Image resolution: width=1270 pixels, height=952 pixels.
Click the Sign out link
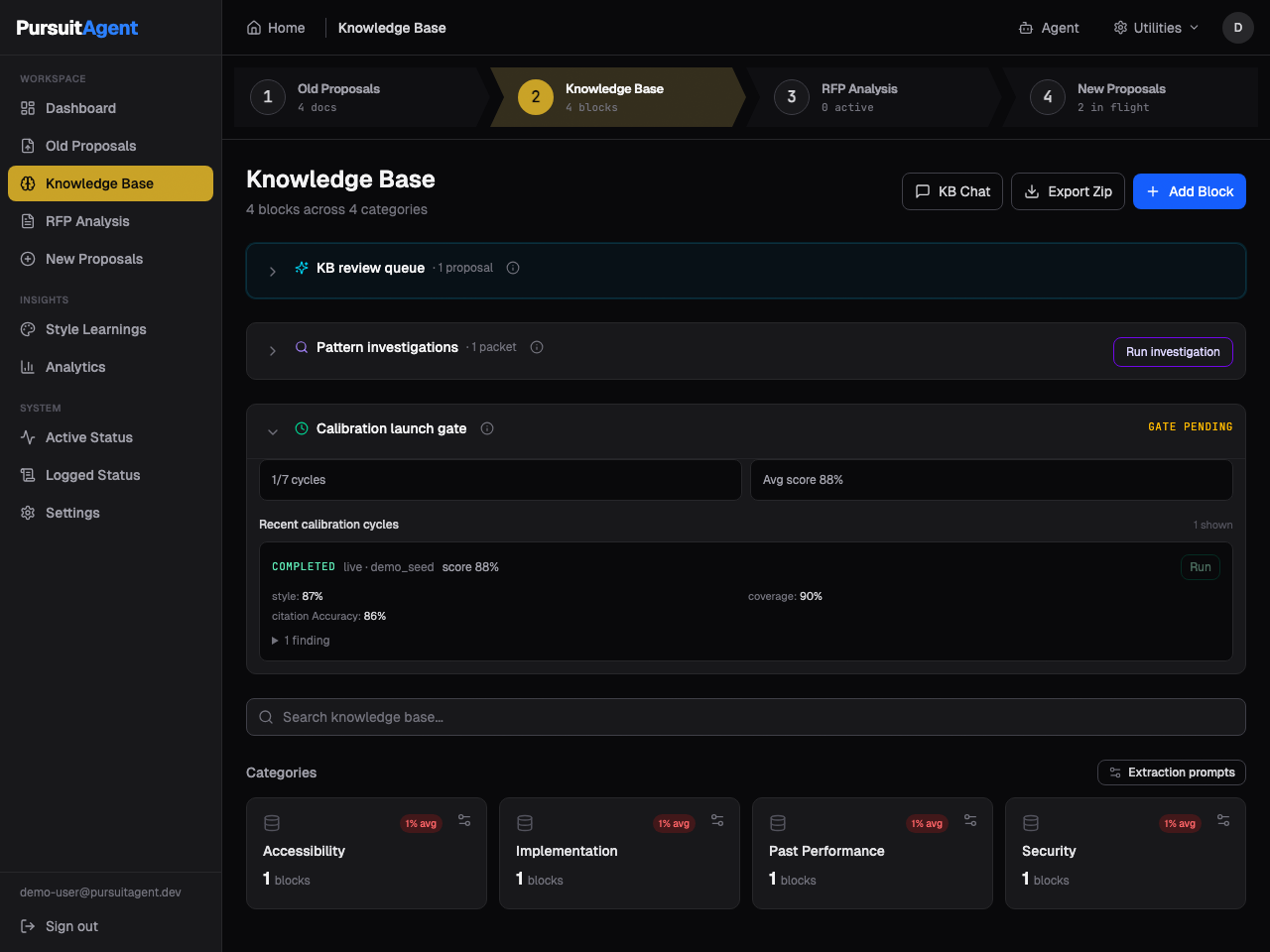coord(60,926)
